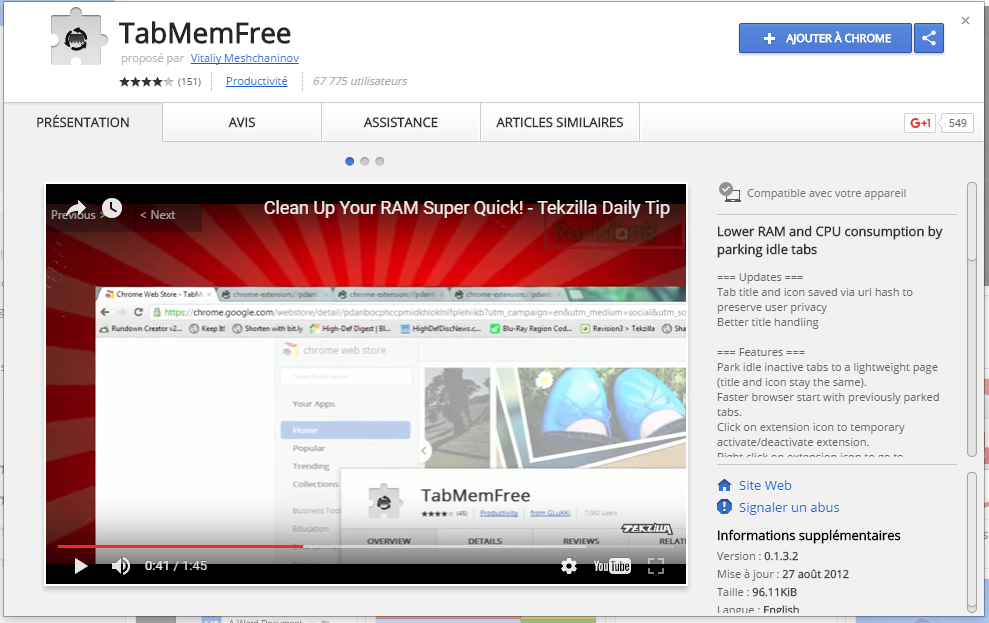Open the Signaler un abus link
The height and width of the screenshot is (623, 989).
(x=789, y=508)
